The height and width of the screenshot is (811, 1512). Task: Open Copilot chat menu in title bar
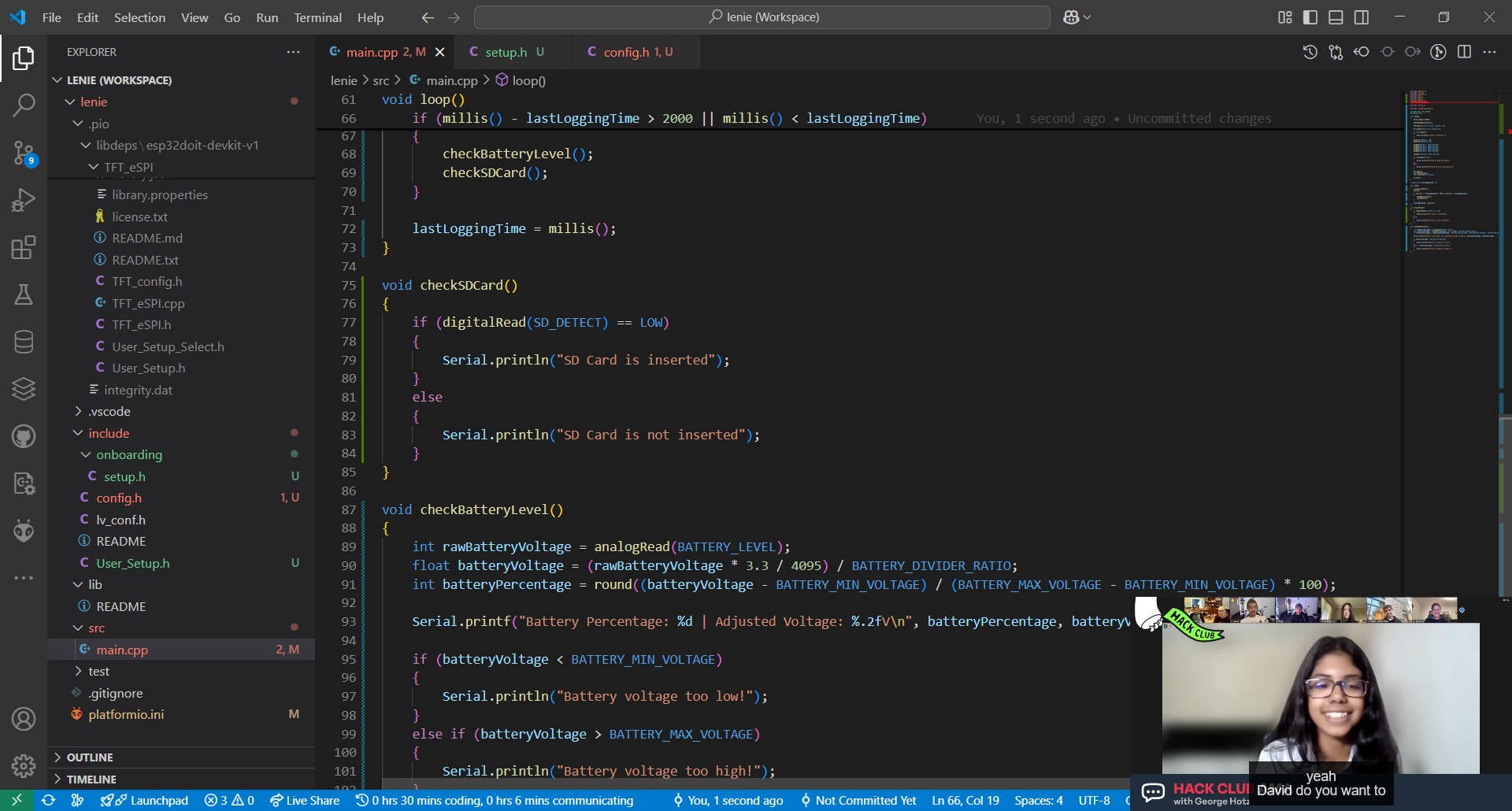click(x=1077, y=17)
